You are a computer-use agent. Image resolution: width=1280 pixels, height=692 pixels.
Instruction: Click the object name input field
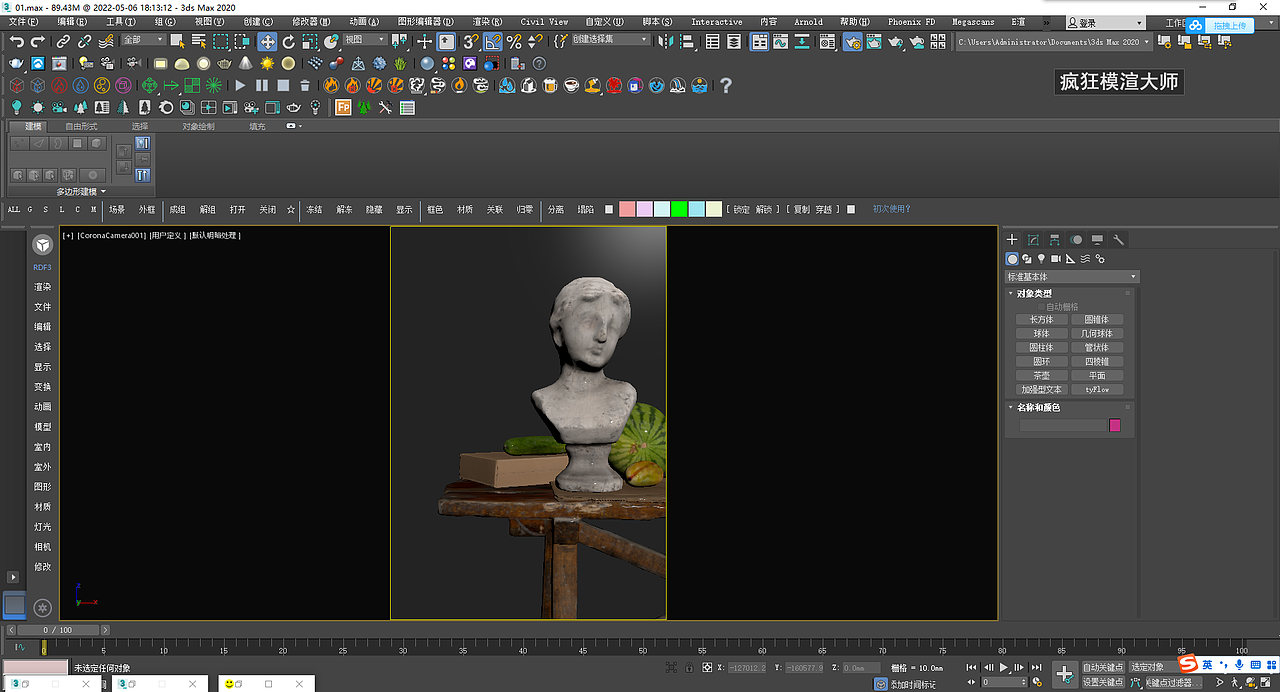(x=1062, y=426)
